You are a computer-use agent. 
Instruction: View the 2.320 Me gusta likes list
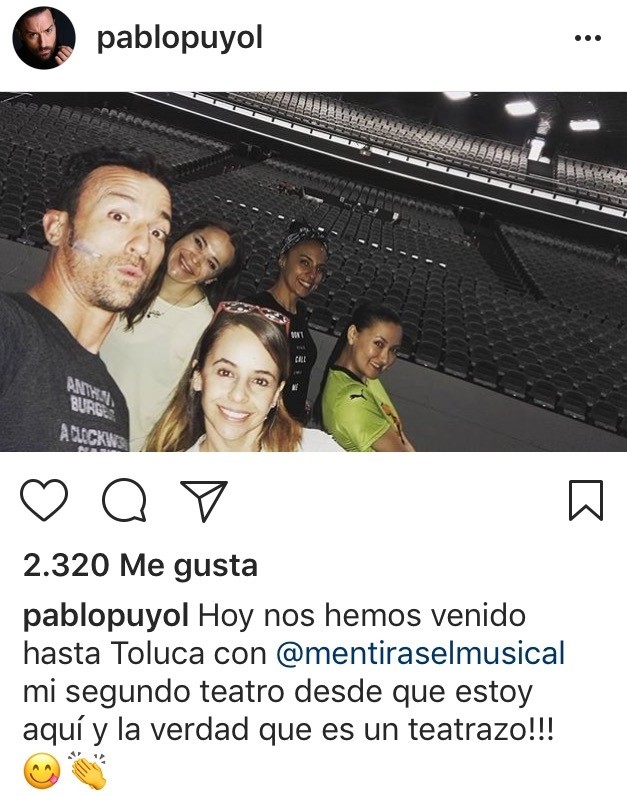[x=140, y=565]
